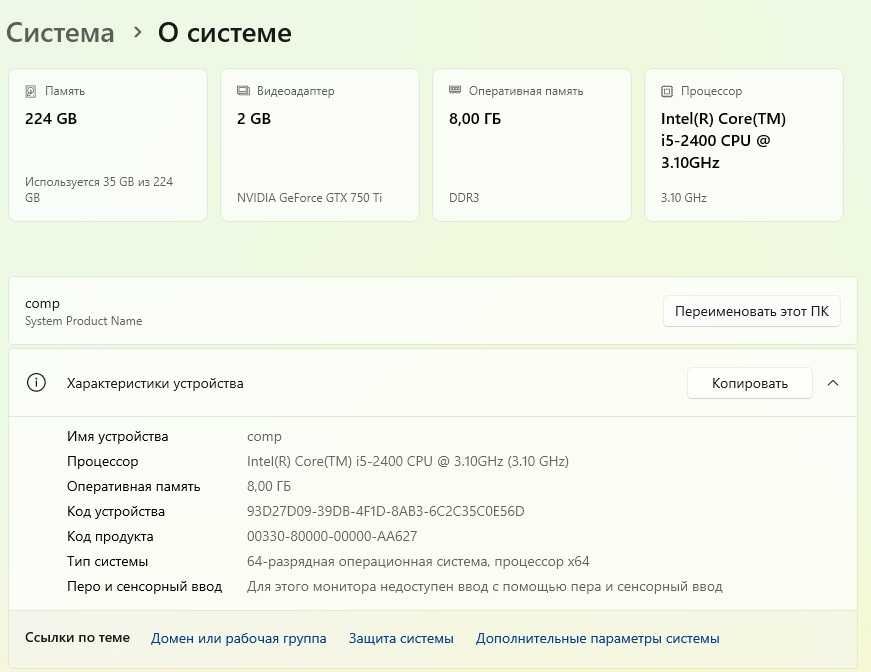871x672 pixels.
Task: Click the О системе page heading
Action: 224,33
